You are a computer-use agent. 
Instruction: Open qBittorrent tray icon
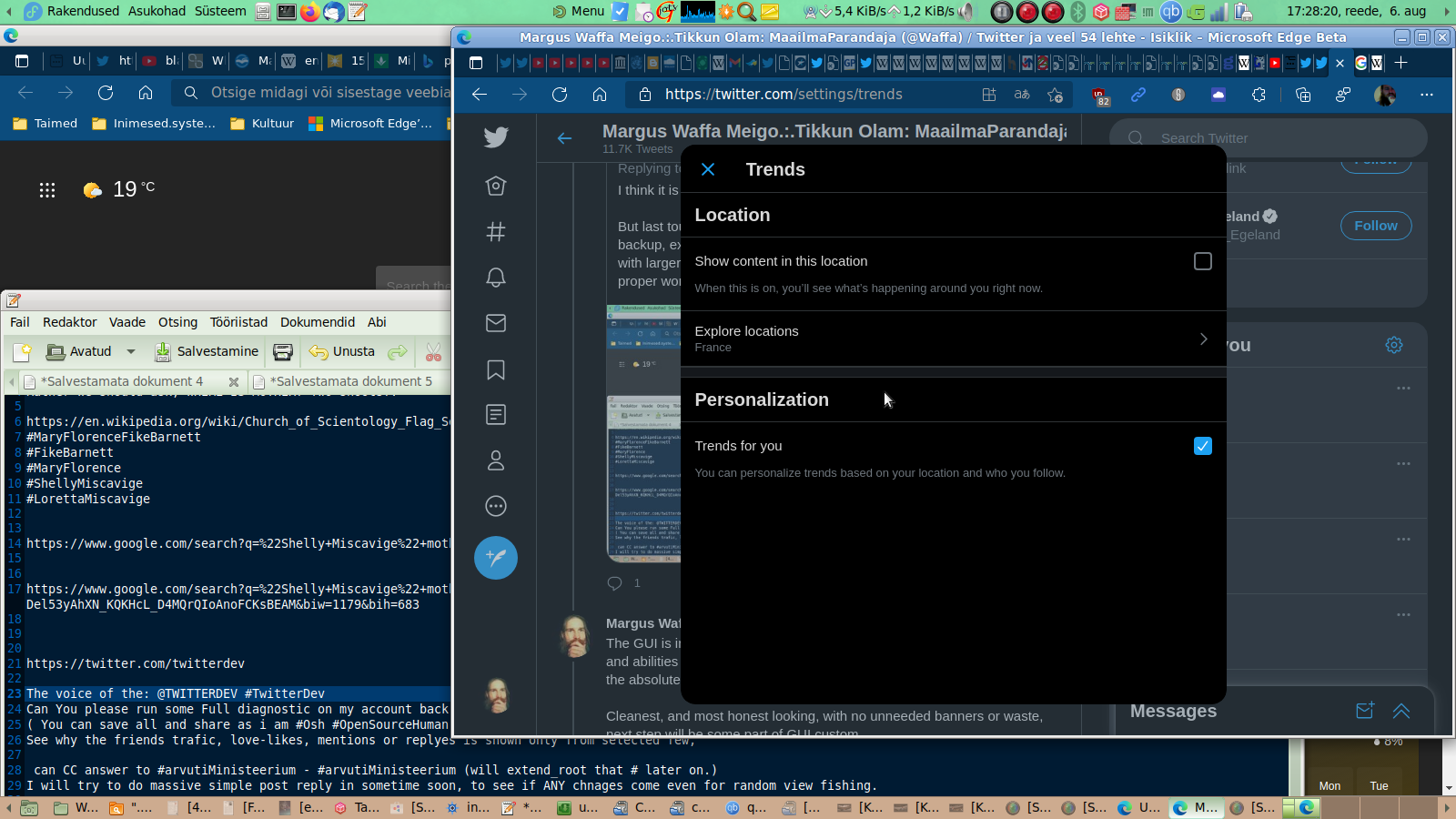[x=1171, y=12]
